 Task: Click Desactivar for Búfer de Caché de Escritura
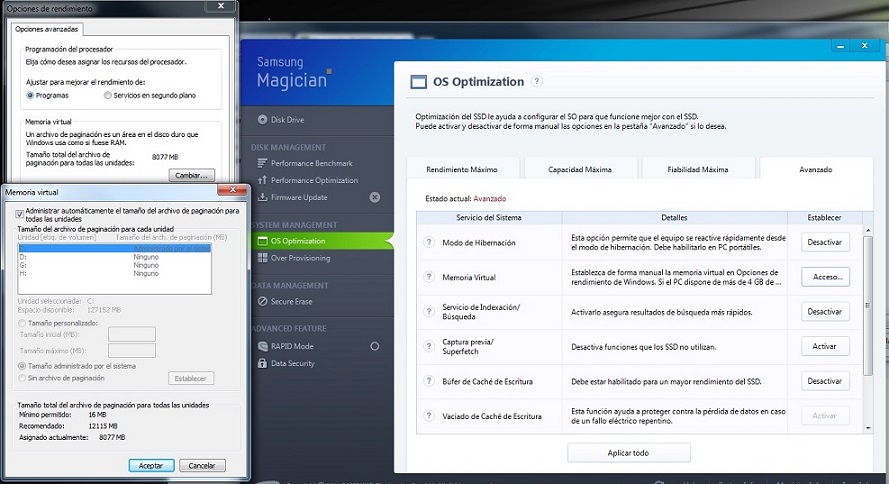pos(825,381)
